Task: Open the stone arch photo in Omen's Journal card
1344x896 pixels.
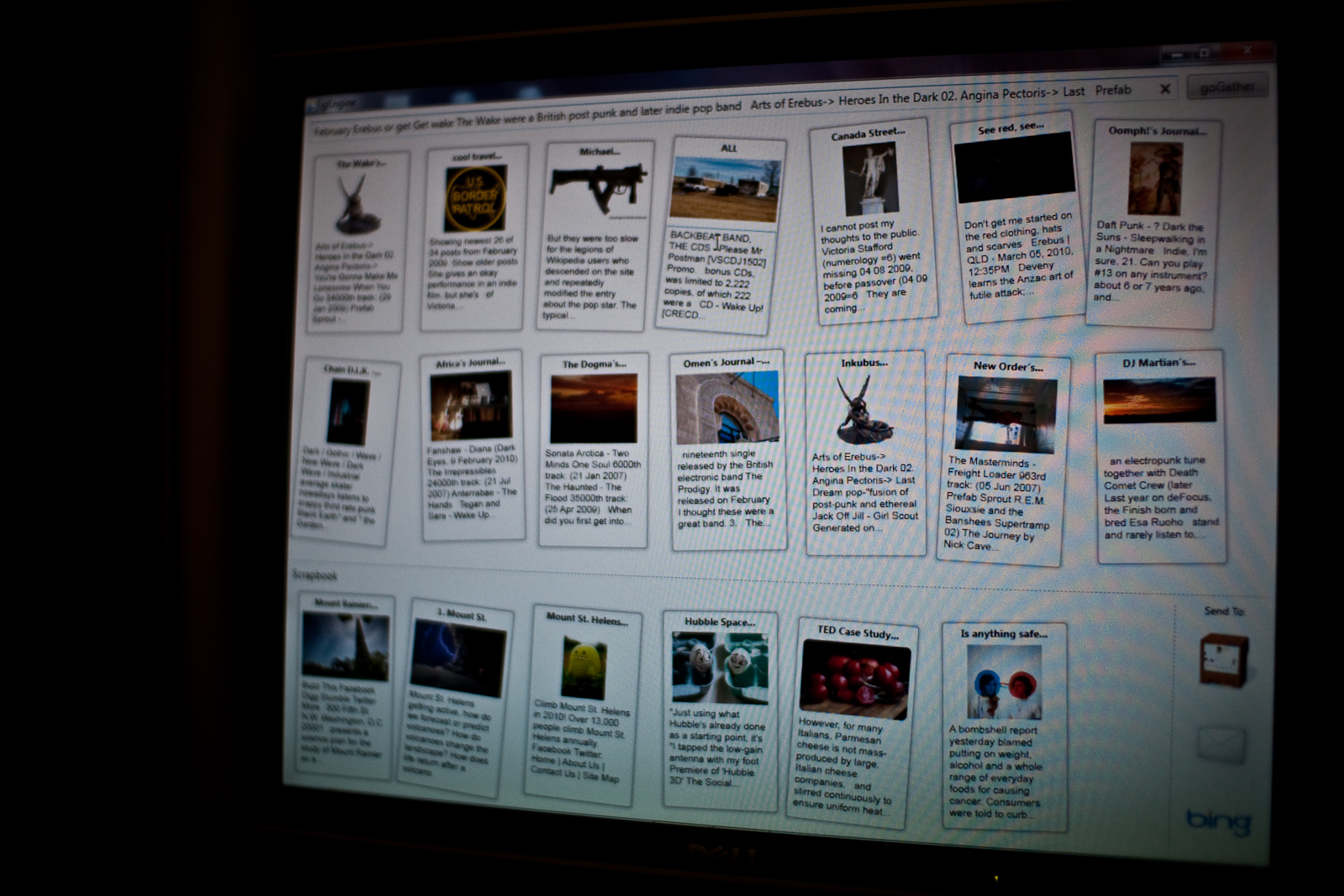Action: click(x=727, y=408)
